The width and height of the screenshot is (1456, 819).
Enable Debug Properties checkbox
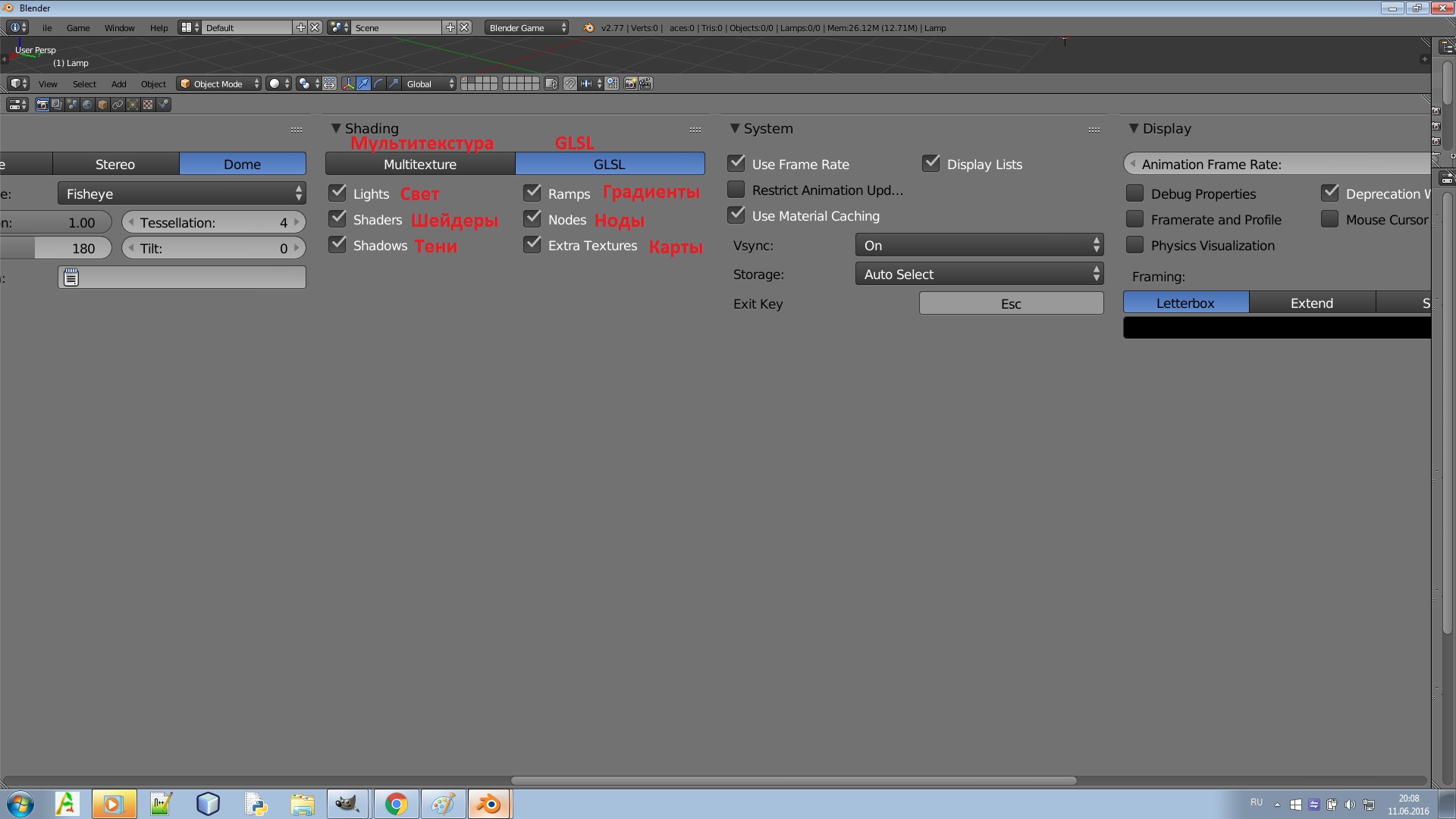click(x=1135, y=193)
